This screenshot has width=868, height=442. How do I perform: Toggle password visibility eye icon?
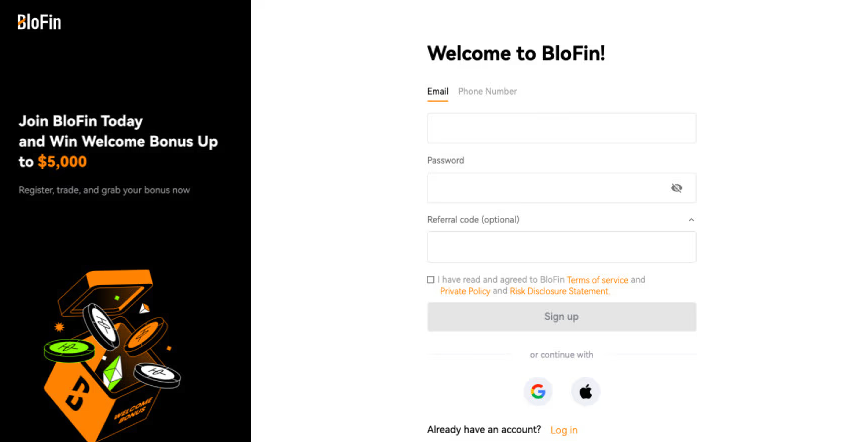[x=677, y=188]
